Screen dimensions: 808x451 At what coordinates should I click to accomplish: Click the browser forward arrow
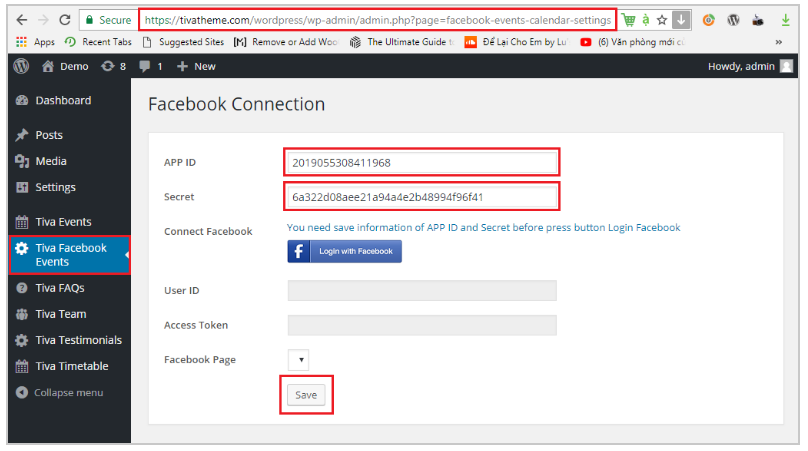43,20
